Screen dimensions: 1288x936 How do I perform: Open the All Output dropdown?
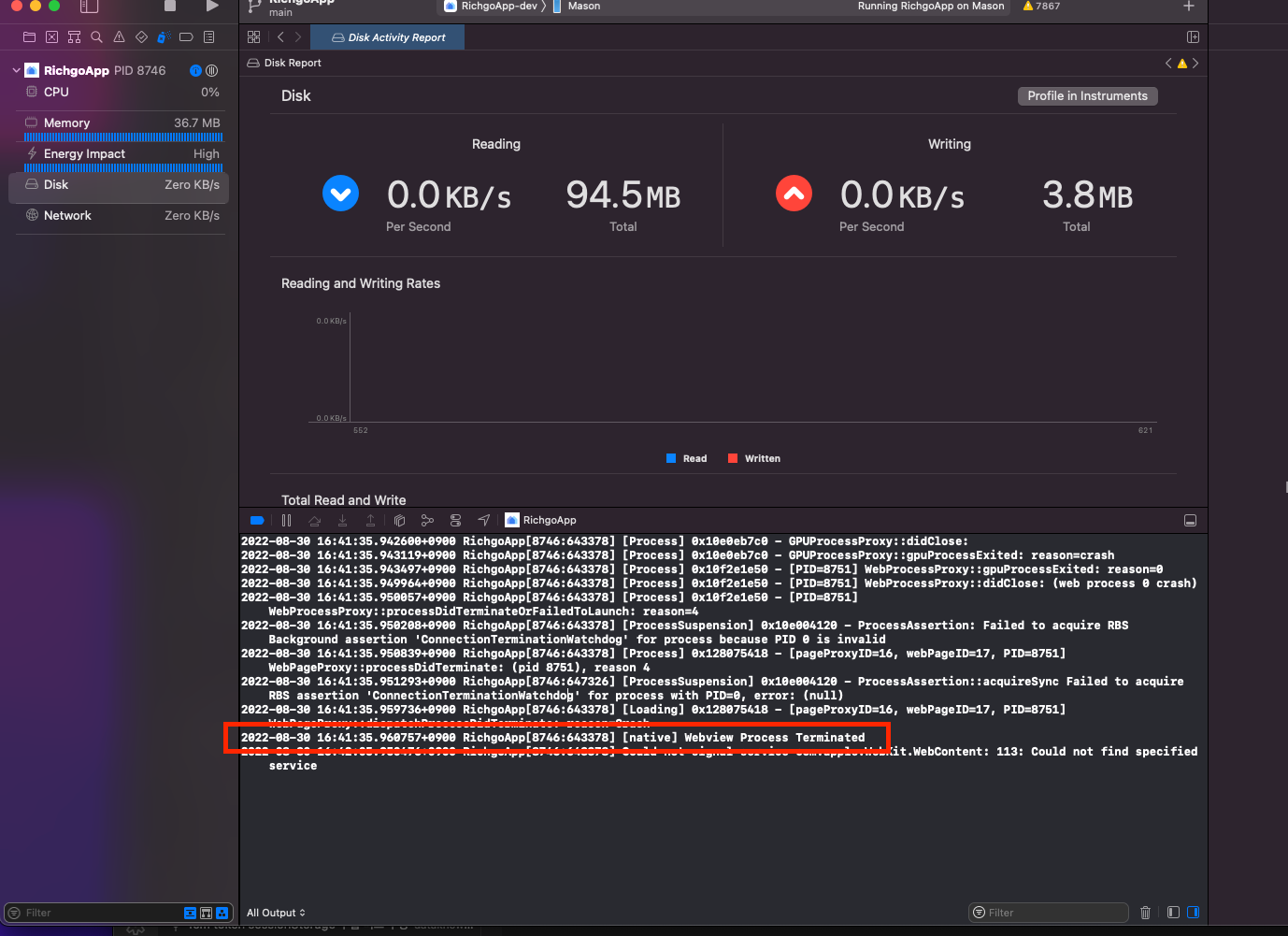click(x=276, y=913)
